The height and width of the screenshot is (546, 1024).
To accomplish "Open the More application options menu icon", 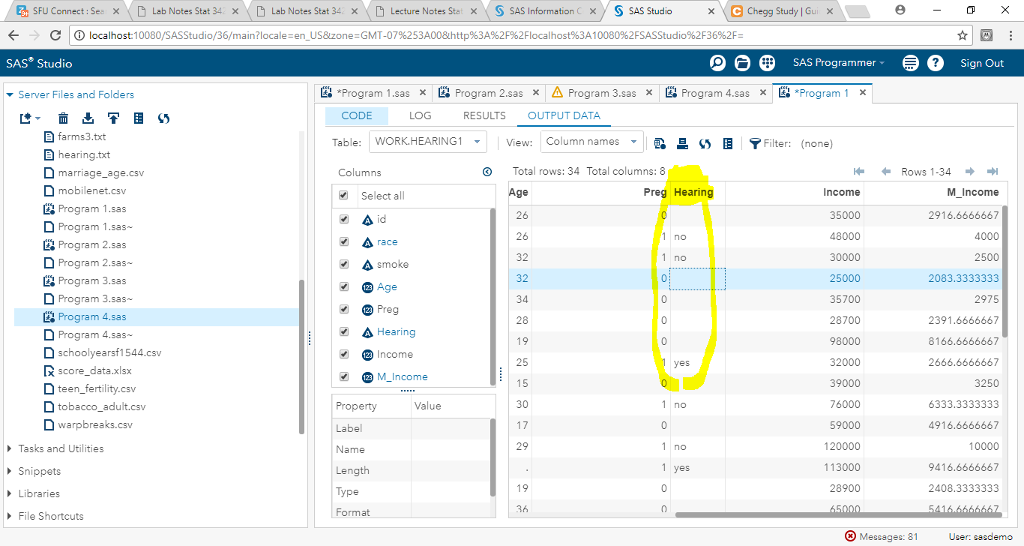I will tap(910, 63).
